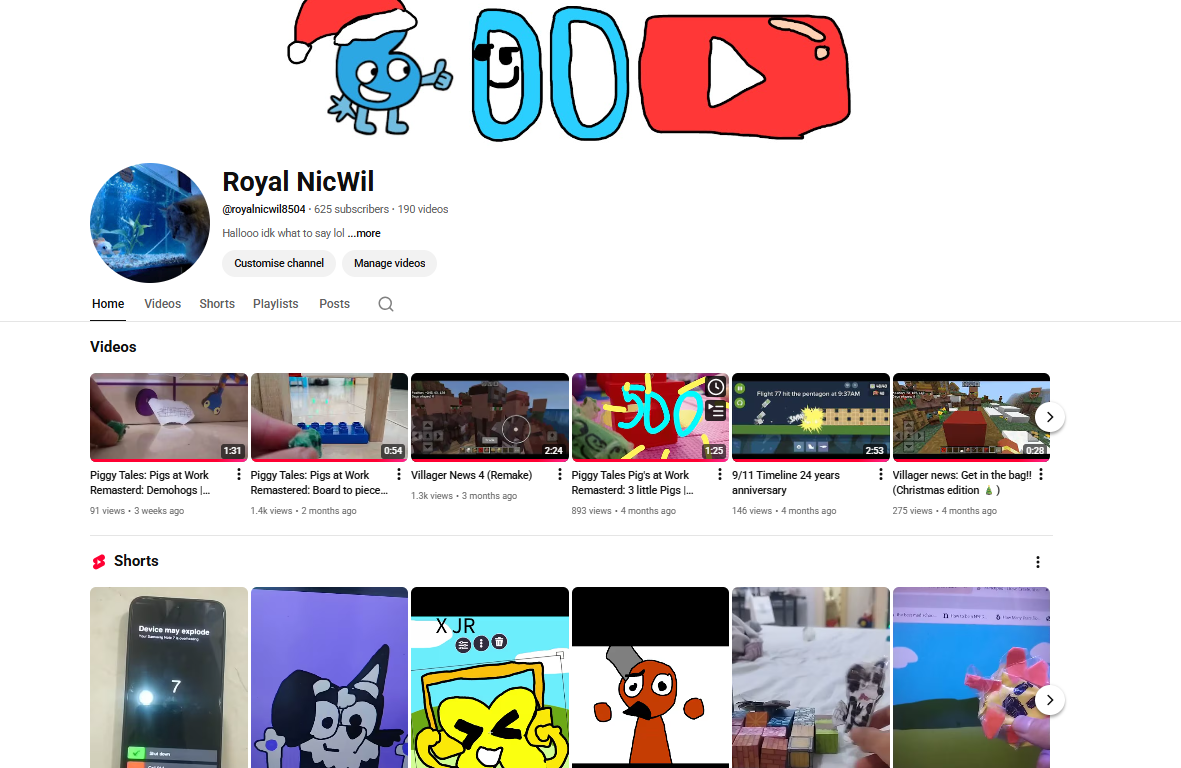The image size is (1181, 768).
Task: Switch to the Home tab
Action: (x=108, y=304)
